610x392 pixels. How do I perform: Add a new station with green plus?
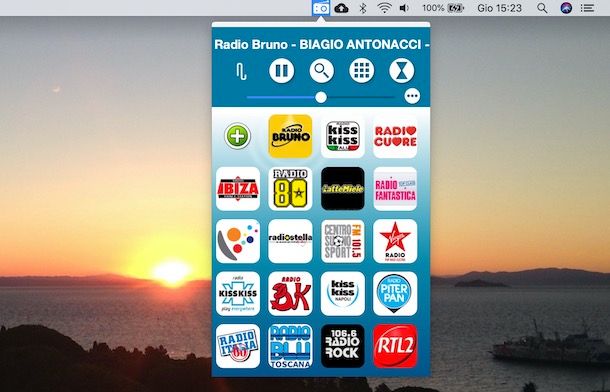(237, 136)
